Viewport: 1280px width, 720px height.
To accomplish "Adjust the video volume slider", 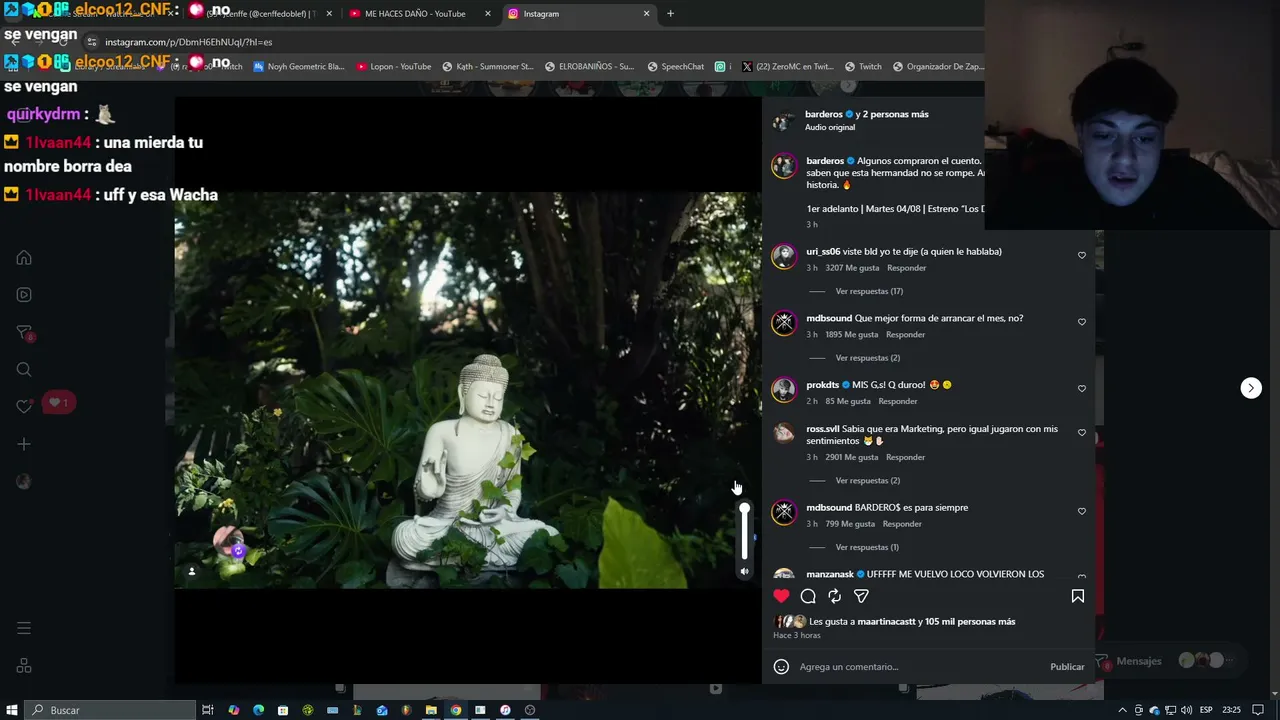I will click(x=744, y=531).
